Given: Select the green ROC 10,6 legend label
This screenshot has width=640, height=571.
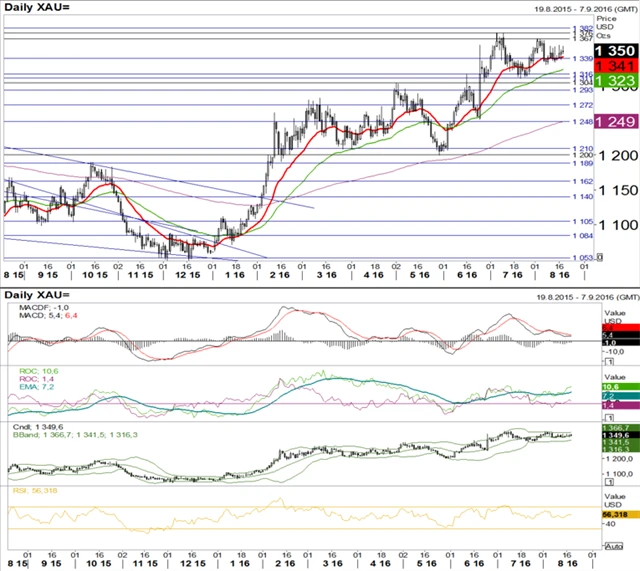Looking at the screenshot, I should point(29,370).
